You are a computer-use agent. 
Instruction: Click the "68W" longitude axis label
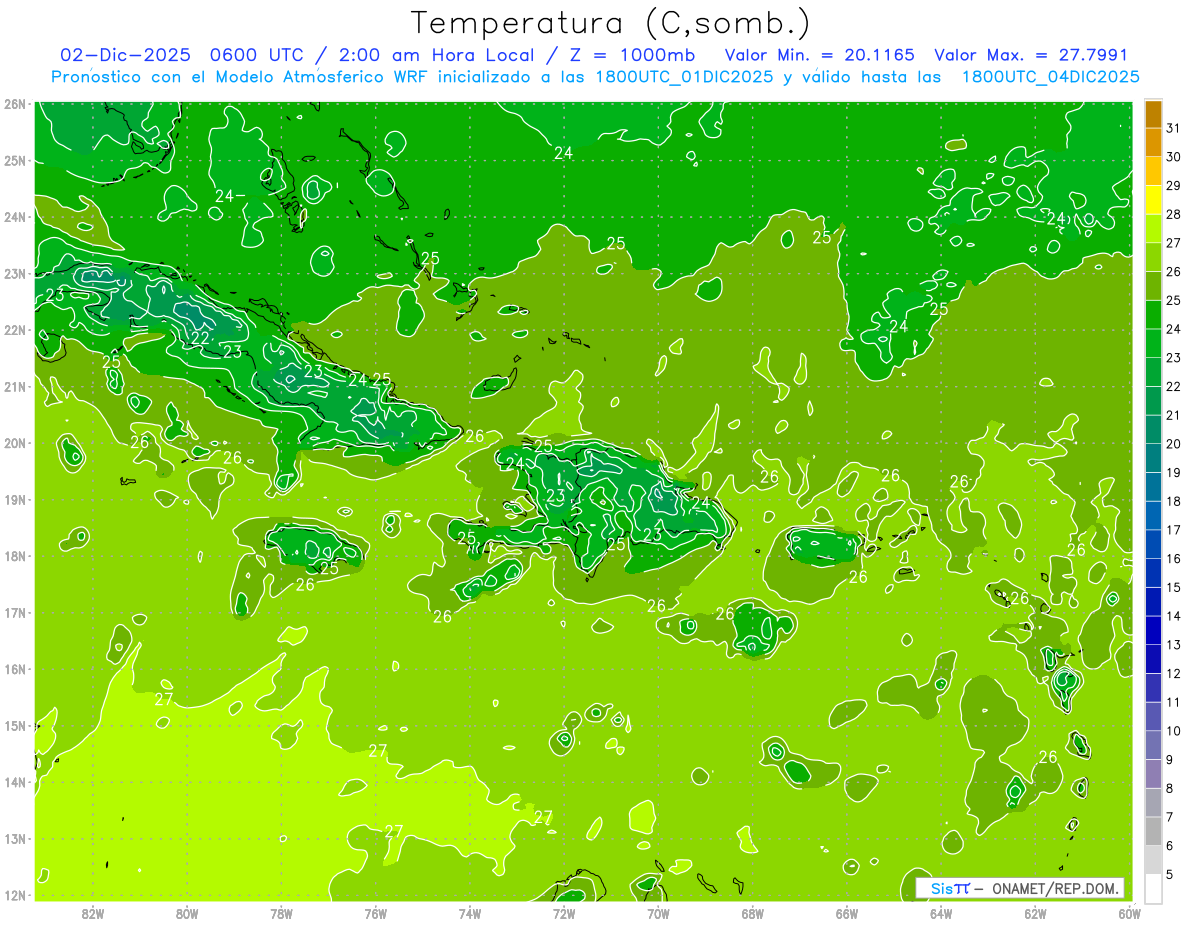click(753, 912)
